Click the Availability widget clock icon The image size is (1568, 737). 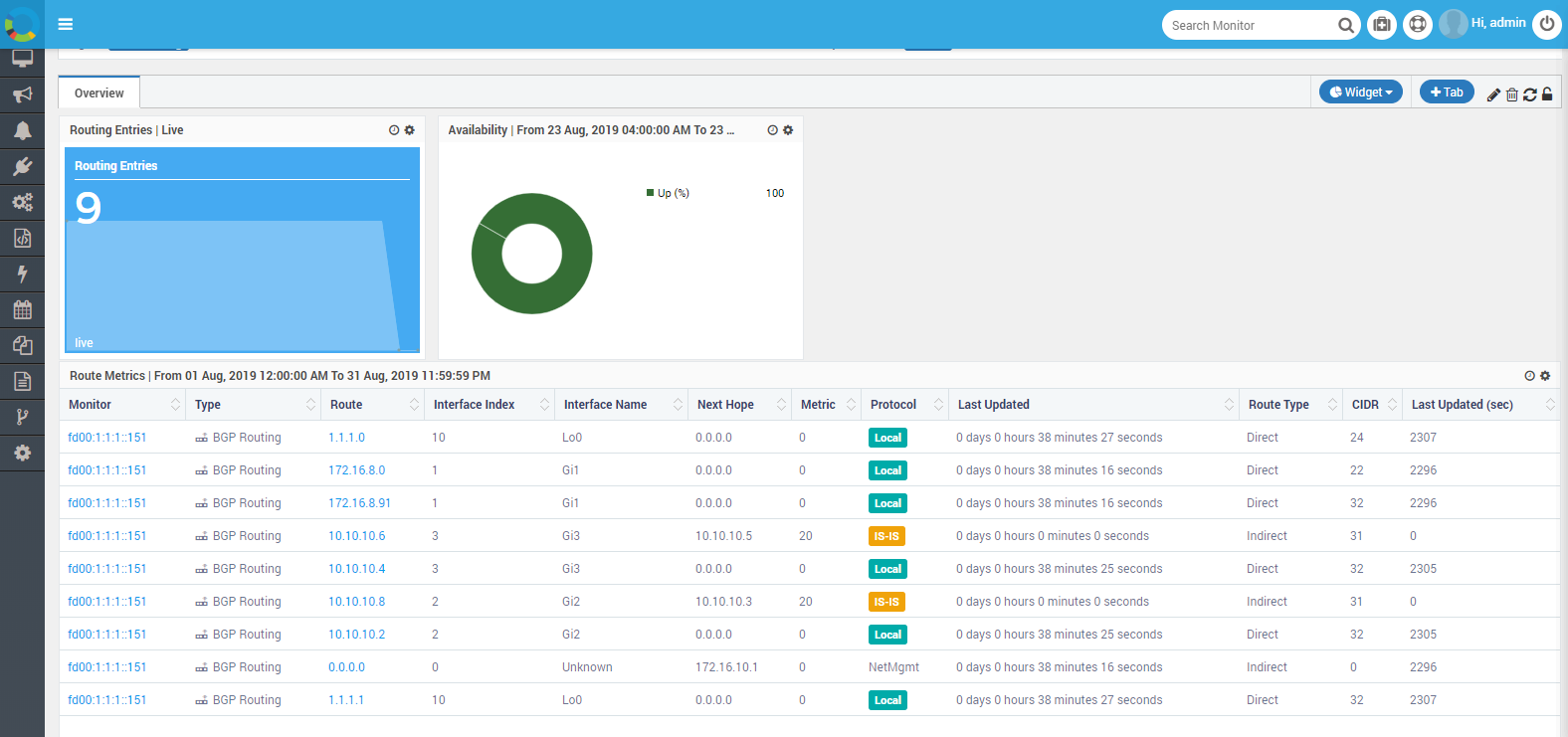[x=772, y=130]
